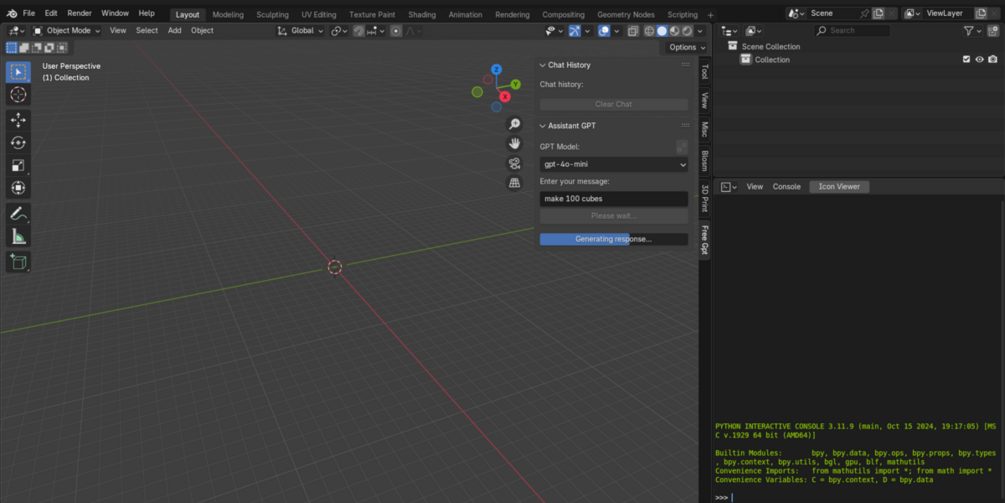1005x503 pixels.
Task: Switch to Sculpting workspace tab
Action: [x=272, y=15]
